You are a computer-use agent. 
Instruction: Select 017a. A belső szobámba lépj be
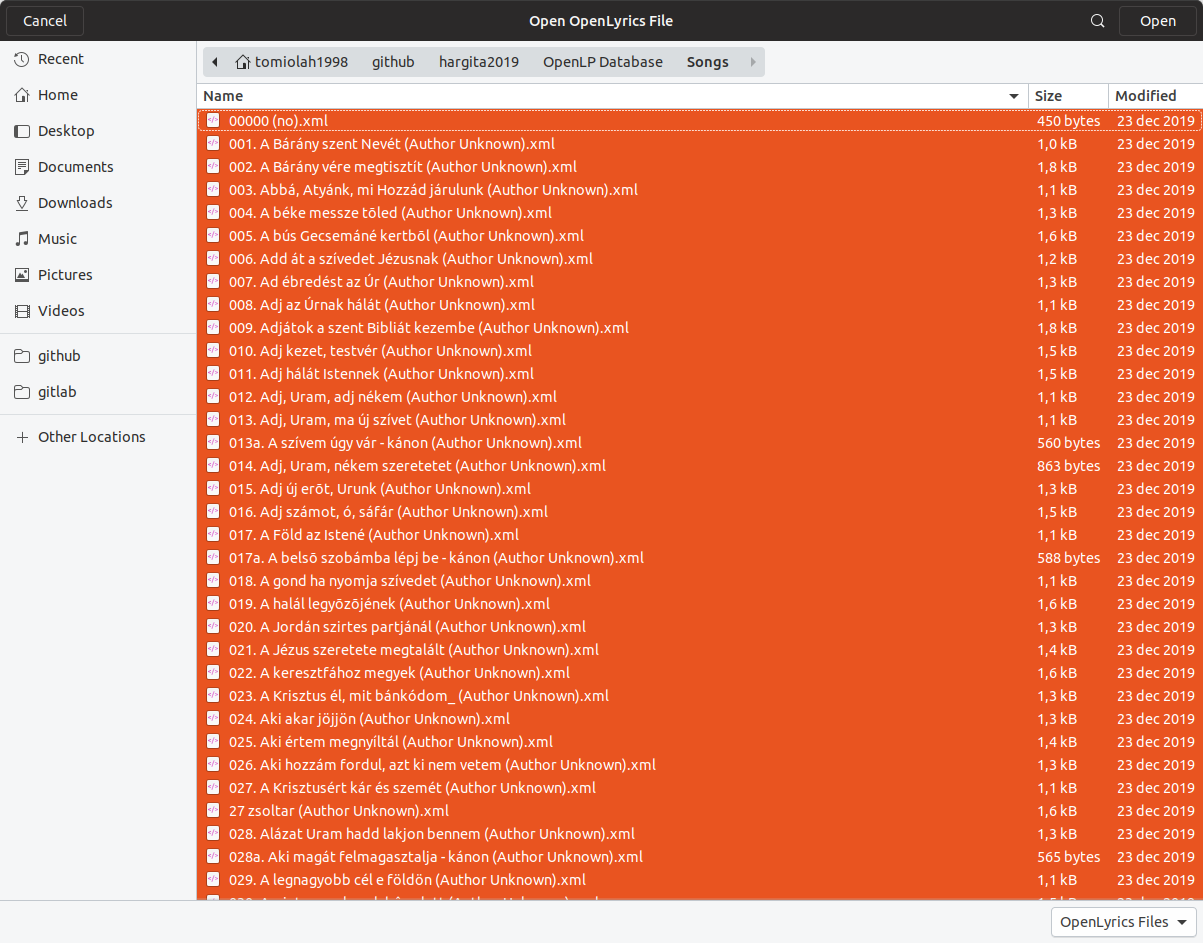(x=700, y=557)
